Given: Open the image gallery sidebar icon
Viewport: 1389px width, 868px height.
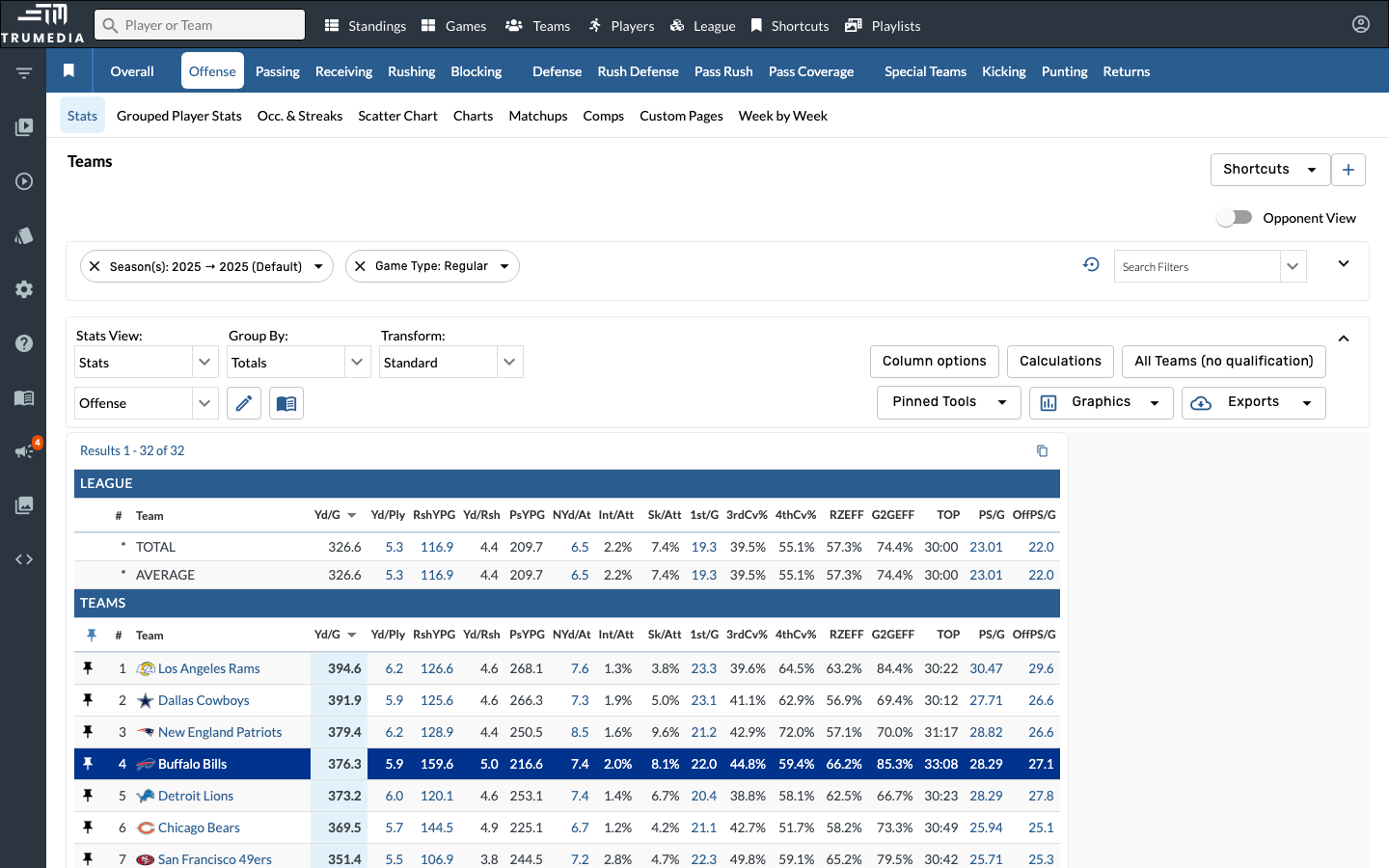Looking at the screenshot, I should tap(24, 505).
